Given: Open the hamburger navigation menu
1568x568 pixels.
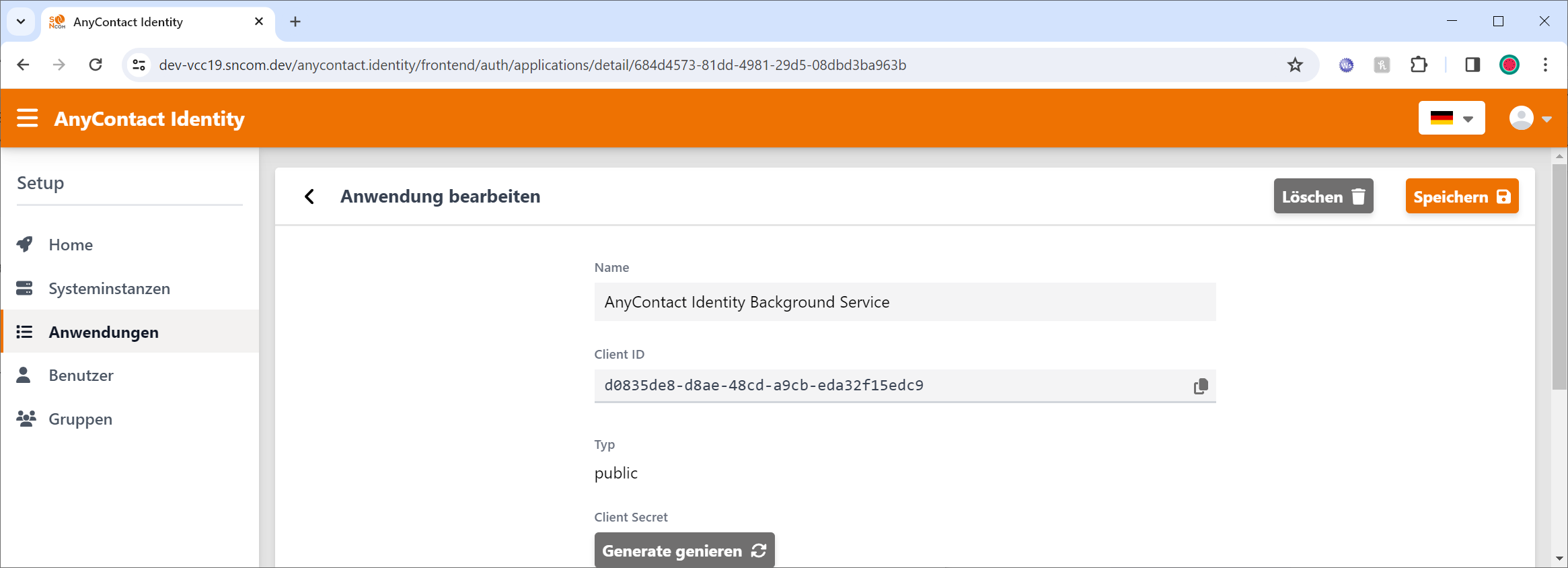Looking at the screenshot, I should tap(28, 118).
